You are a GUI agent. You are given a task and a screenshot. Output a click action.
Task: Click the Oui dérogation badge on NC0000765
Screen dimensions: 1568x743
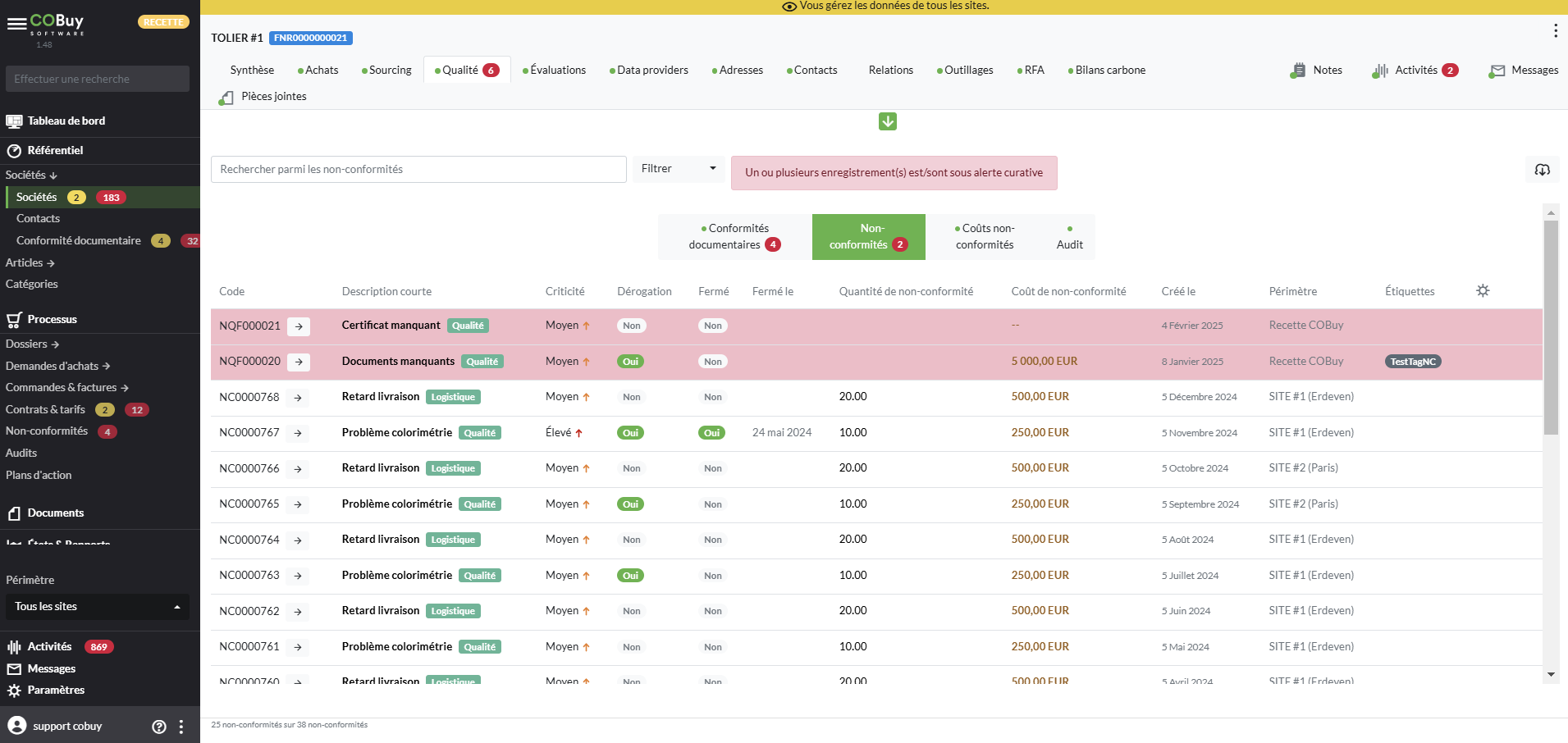click(x=630, y=504)
